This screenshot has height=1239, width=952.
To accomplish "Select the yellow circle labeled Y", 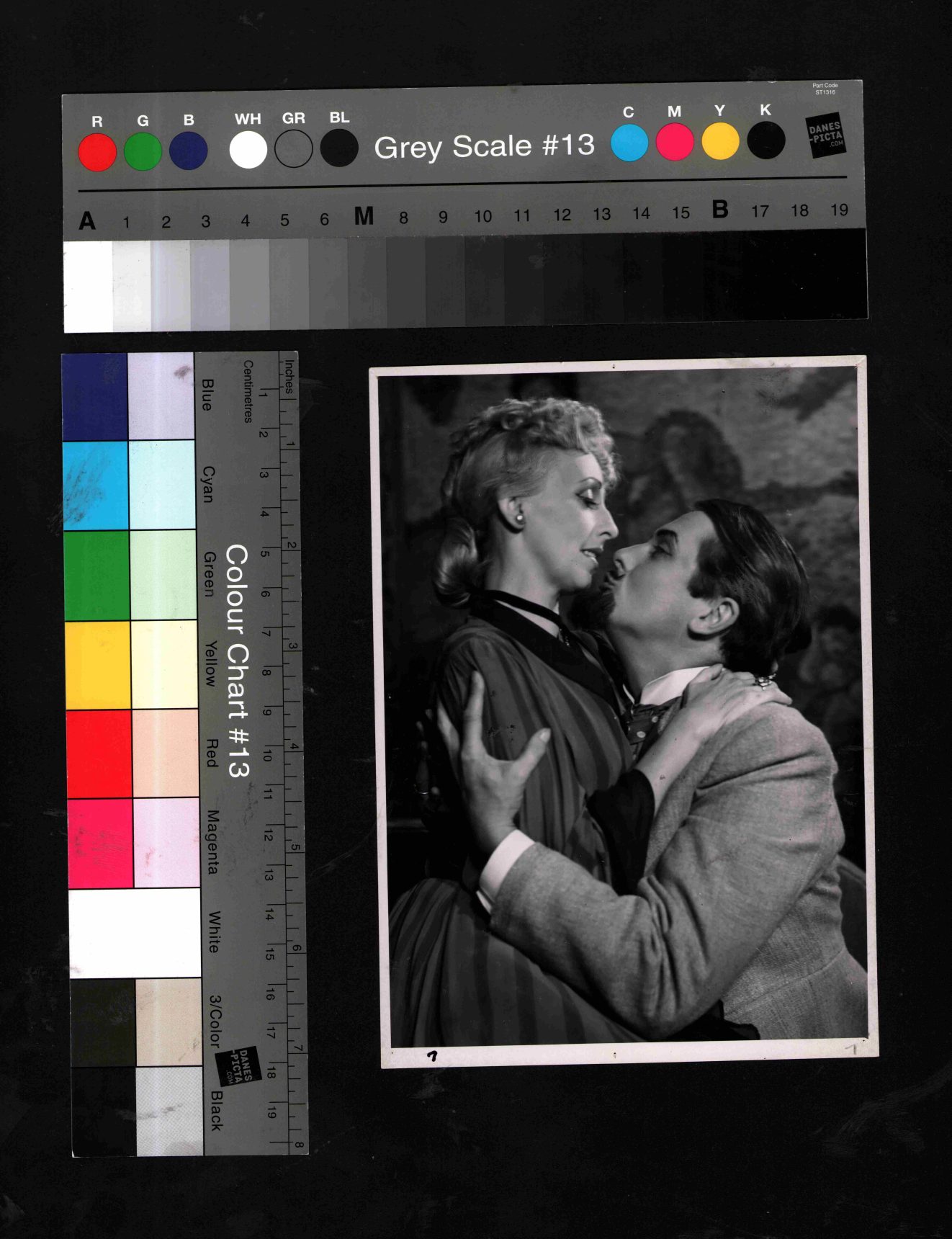I will (720, 140).
